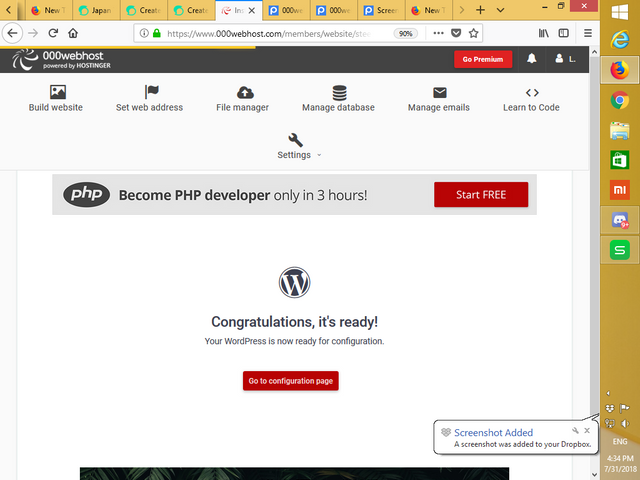Open File Explorer from taskbar
Image resolution: width=640 pixels, height=480 pixels.
pos(620,131)
